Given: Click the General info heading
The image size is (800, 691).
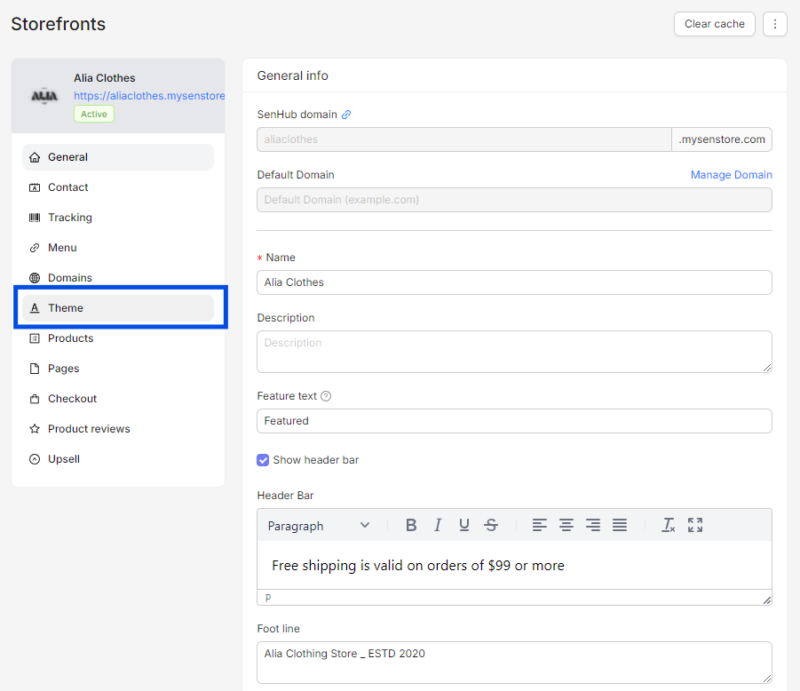Looking at the screenshot, I should click(292, 76).
